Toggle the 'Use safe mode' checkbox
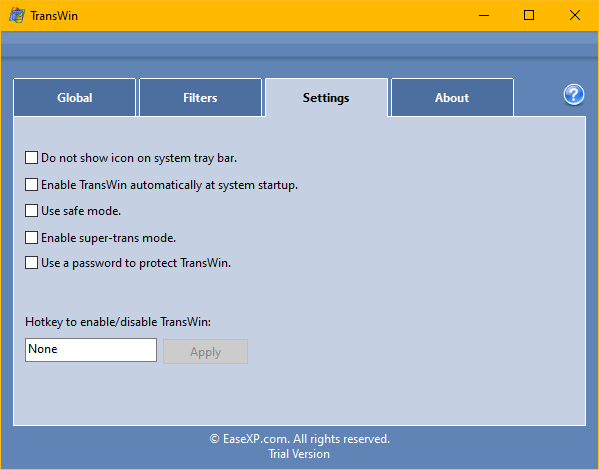The width and height of the screenshot is (599, 470). [31, 211]
